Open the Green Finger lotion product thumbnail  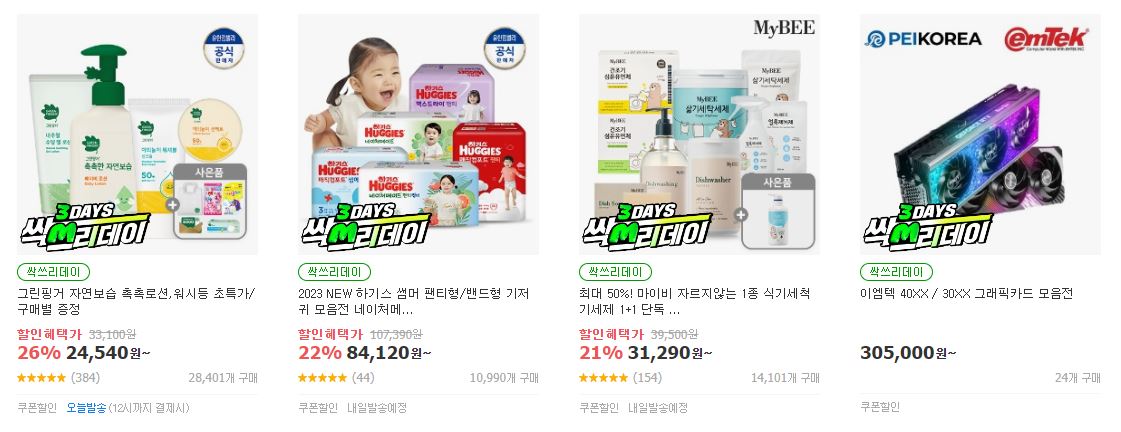(137, 134)
